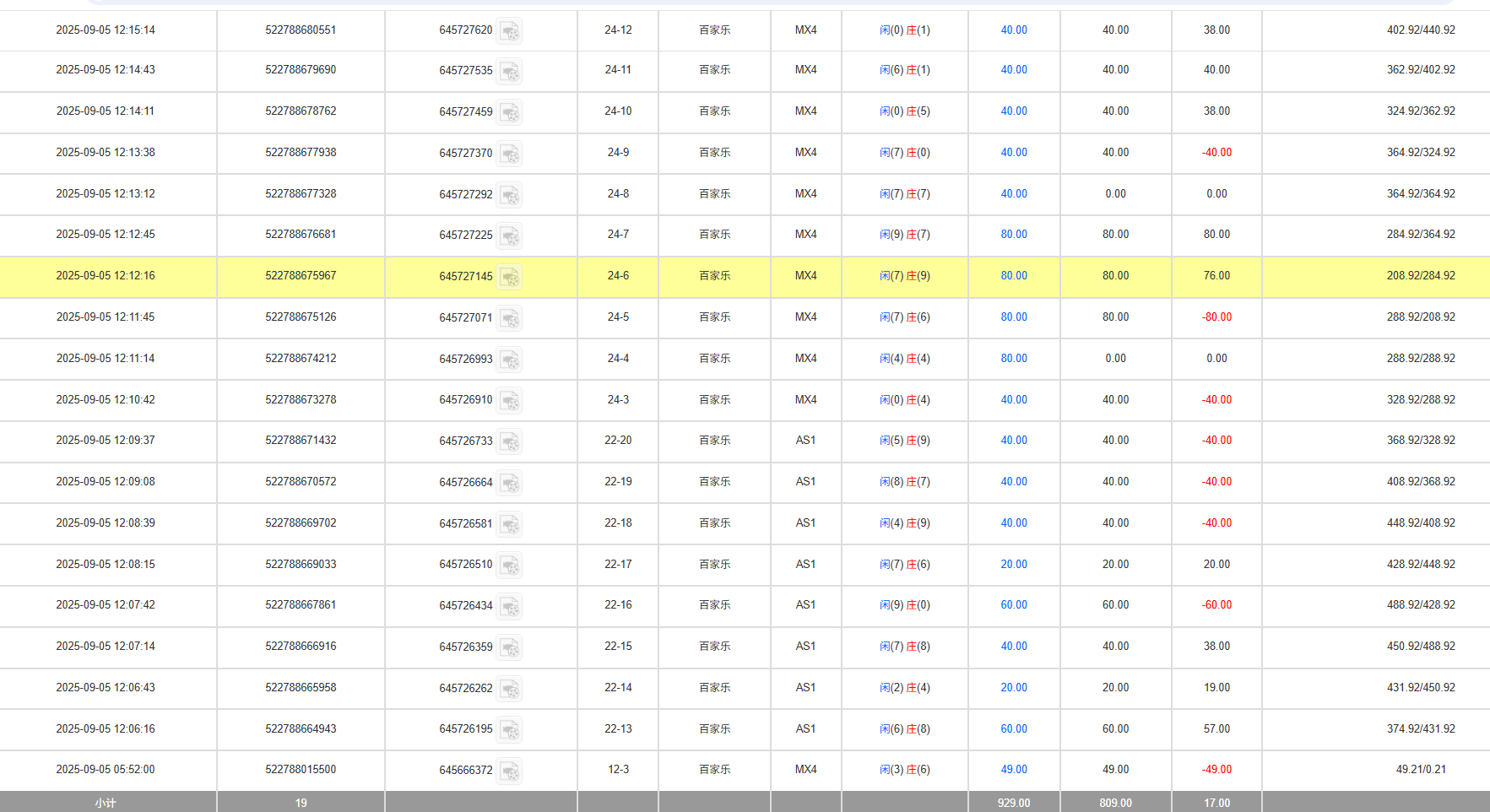Click the replay icon beside 645726993
The image size is (1490, 812).
[x=509, y=360]
